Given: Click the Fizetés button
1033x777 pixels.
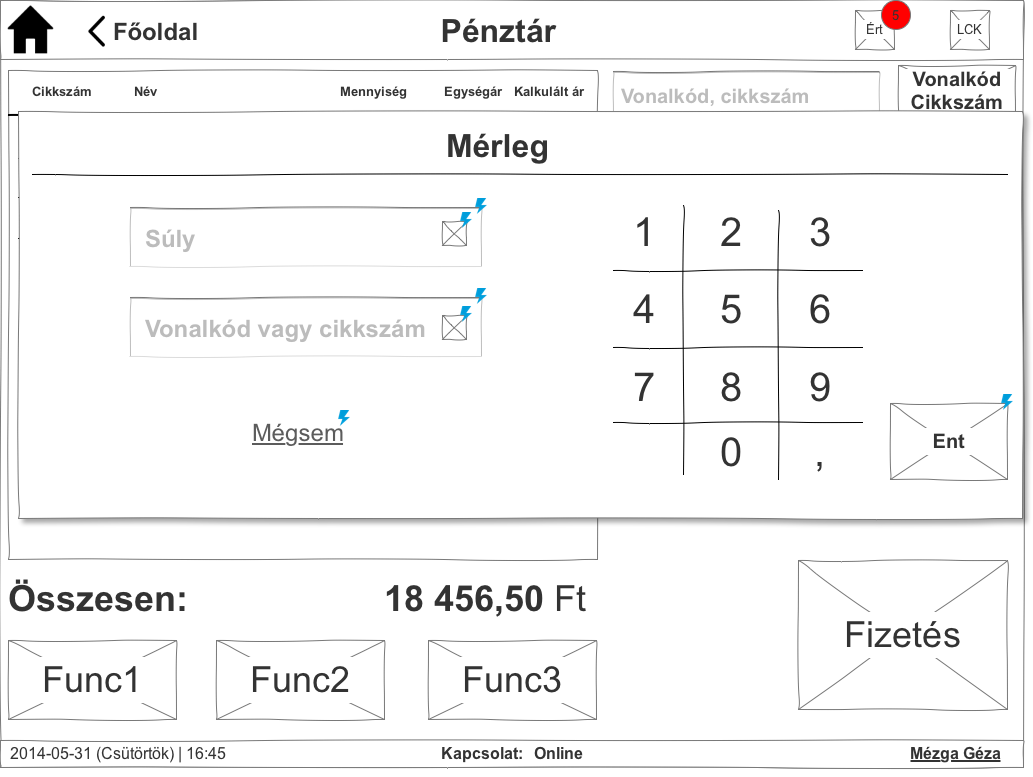Looking at the screenshot, I should click(x=903, y=635).
